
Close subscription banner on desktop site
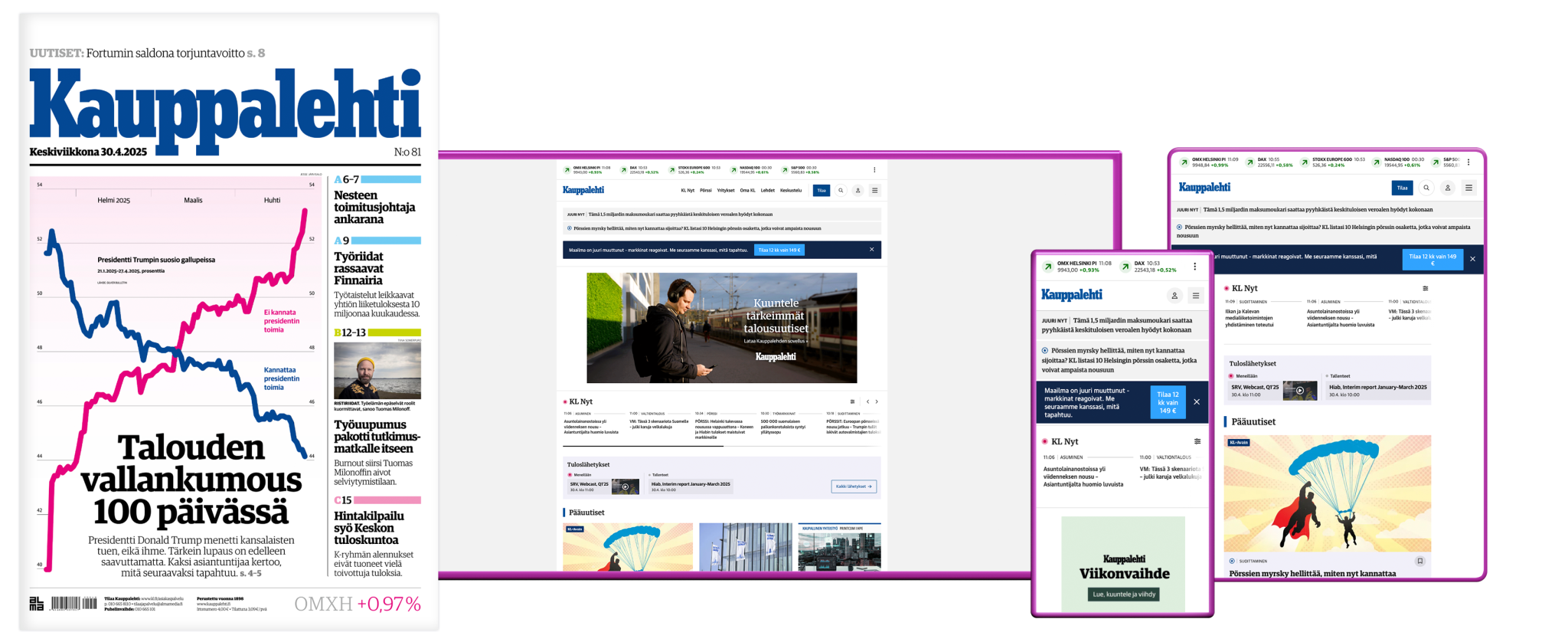pyautogui.click(x=871, y=250)
